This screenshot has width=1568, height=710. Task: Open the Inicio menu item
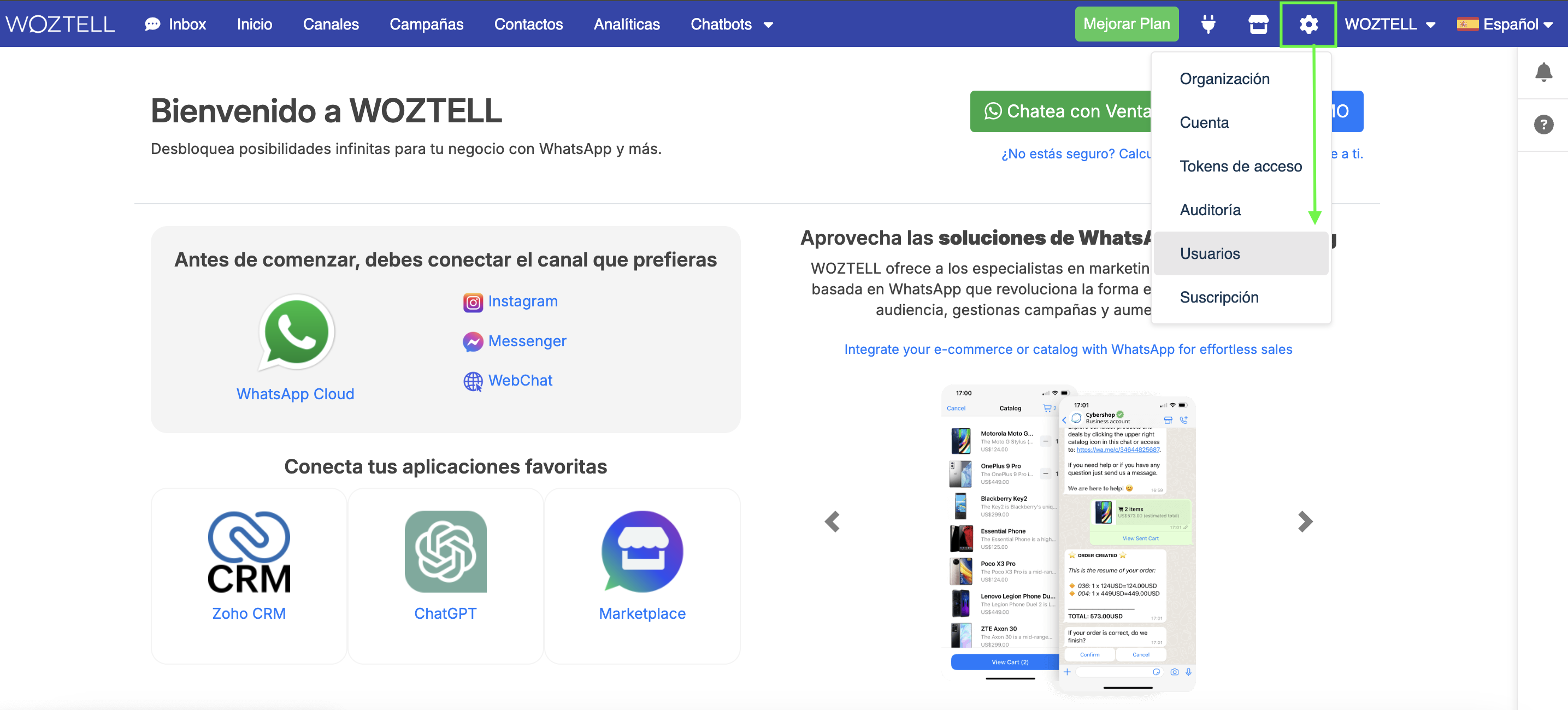255,25
